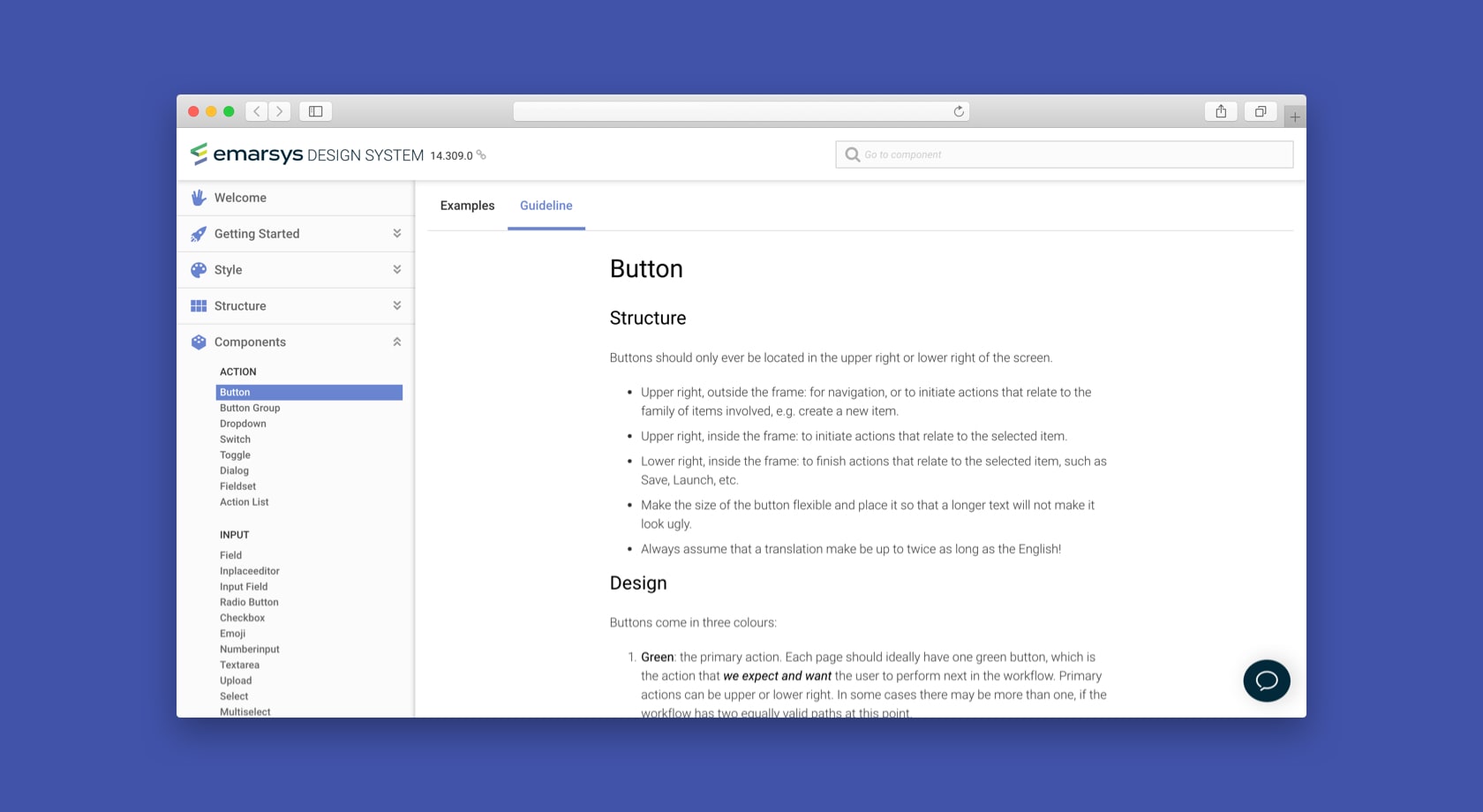The image size is (1483, 812).
Task: Expand the Getting Started section
Action: (x=396, y=234)
